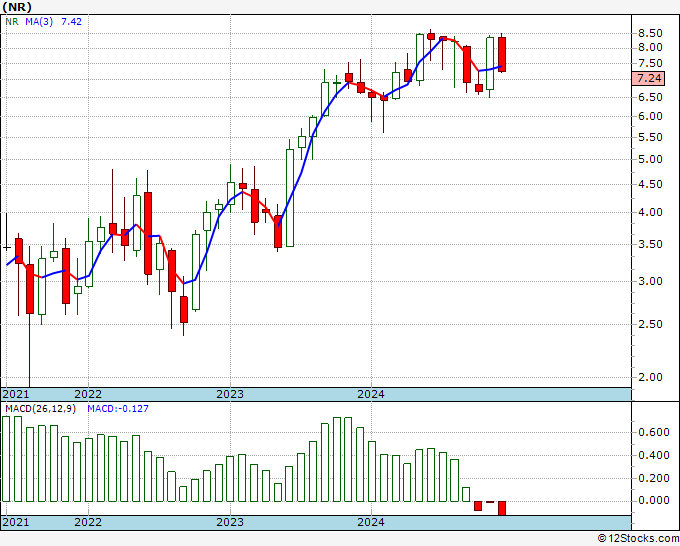Click the last red negative MACD histogram bar

pos(502,508)
